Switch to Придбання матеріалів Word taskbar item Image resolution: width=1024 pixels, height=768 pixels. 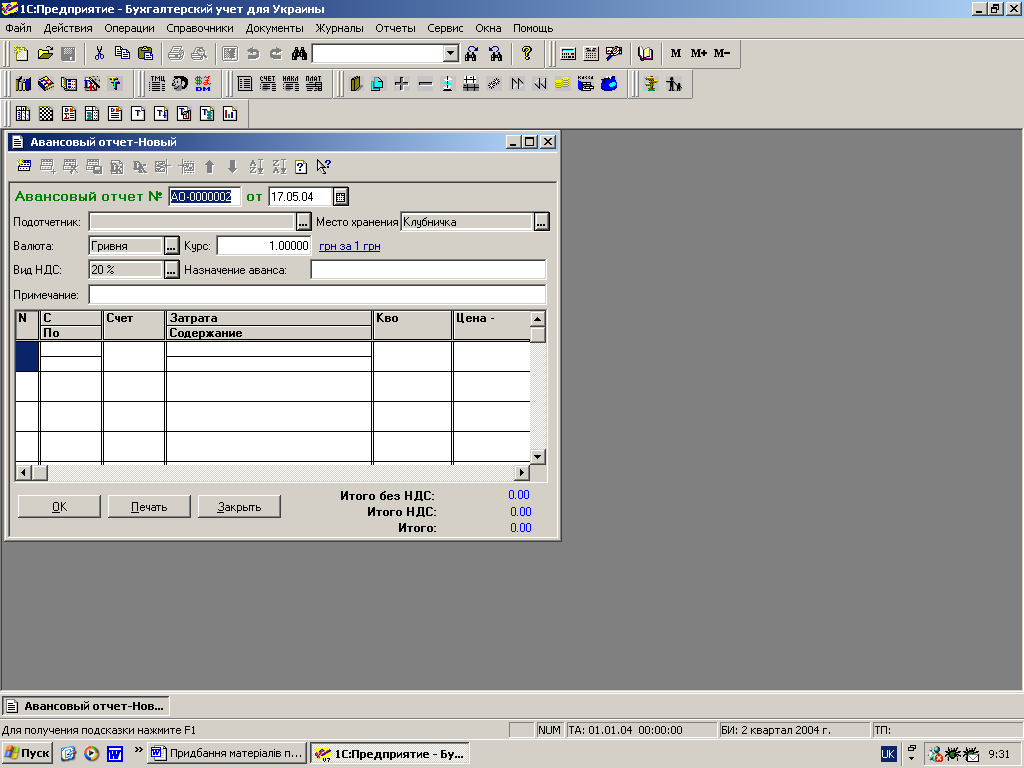(227, 754)
